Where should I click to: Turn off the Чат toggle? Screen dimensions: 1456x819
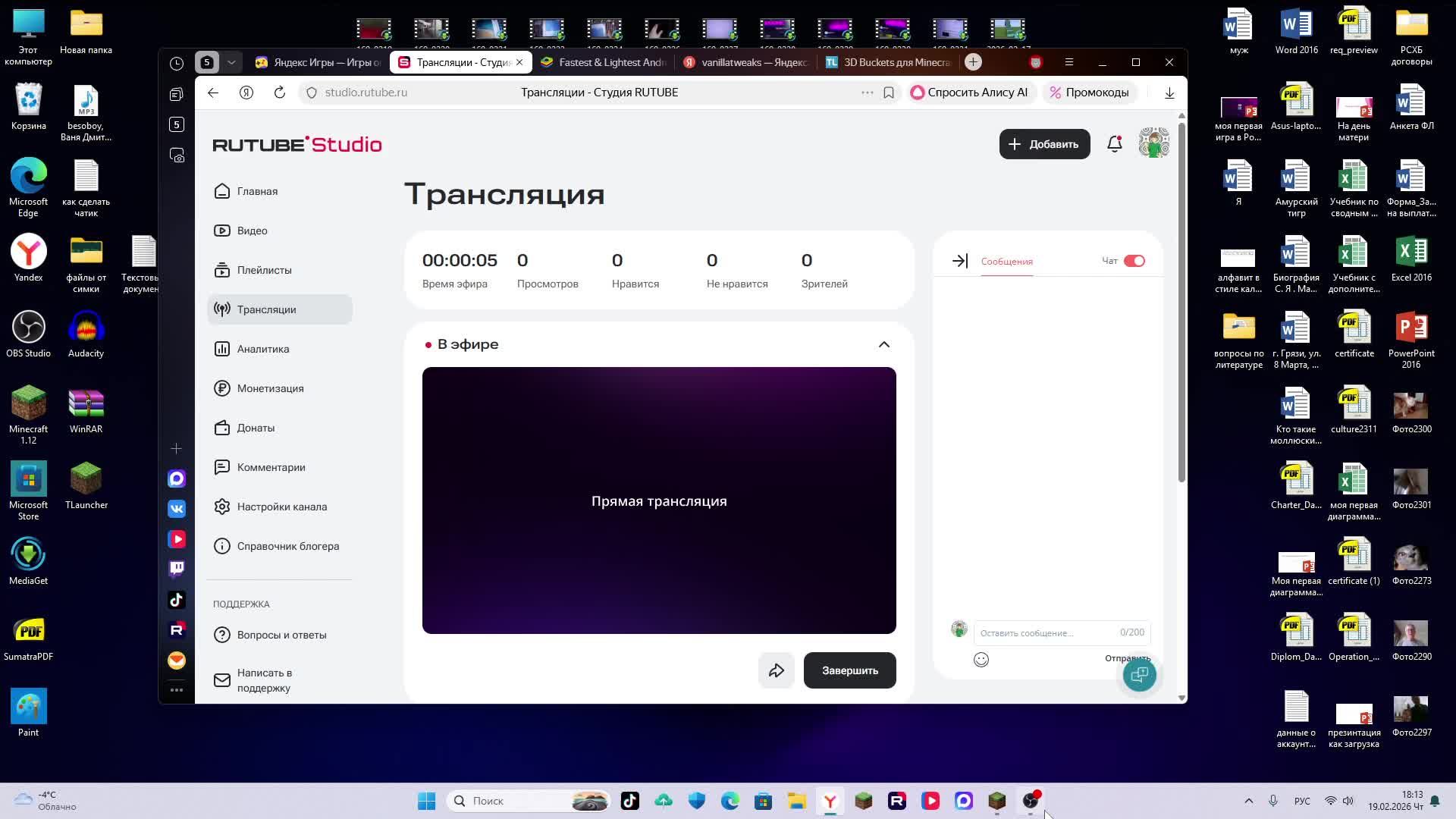coord(1134,260)
